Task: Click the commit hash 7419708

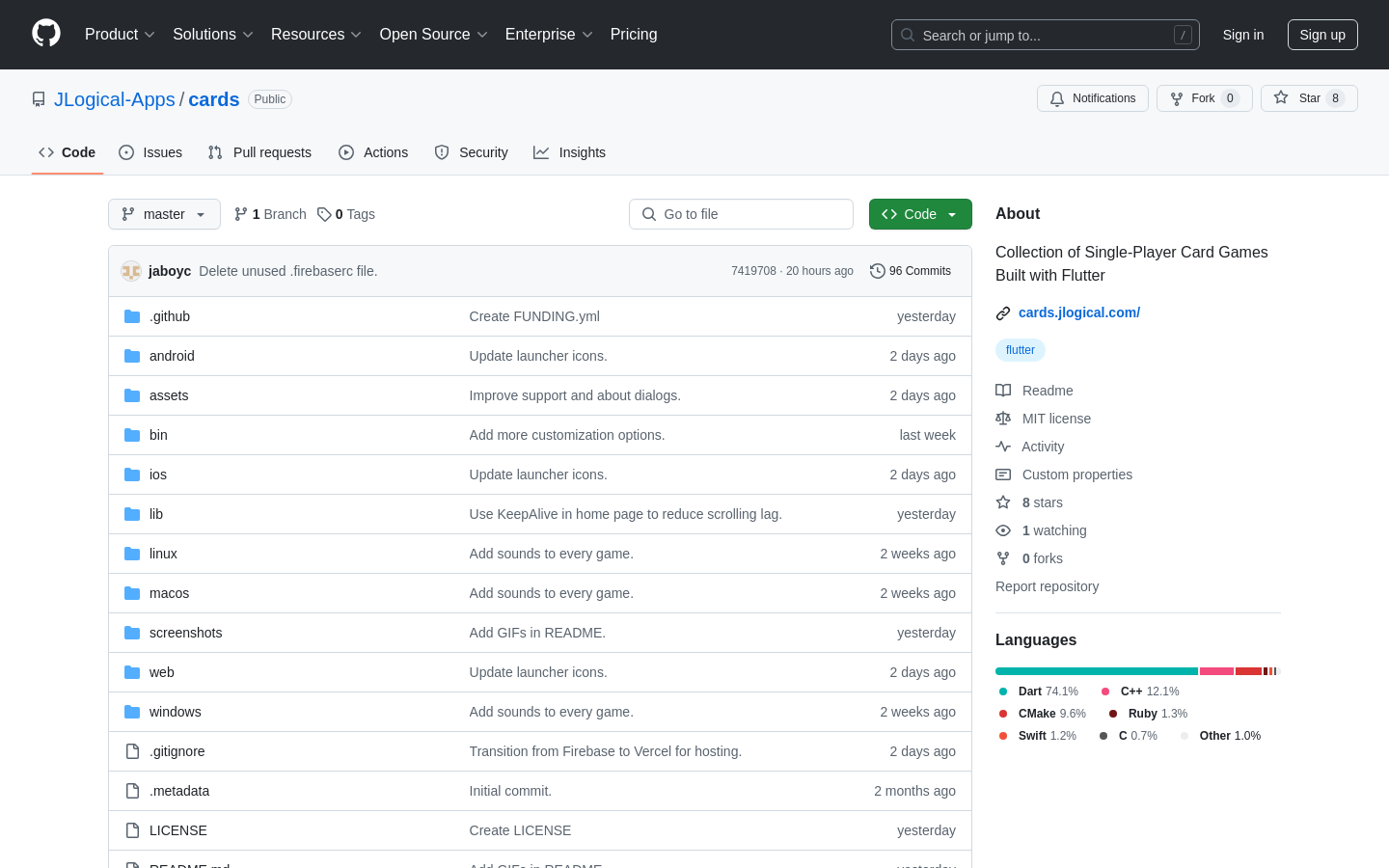Action: [753, 271]
